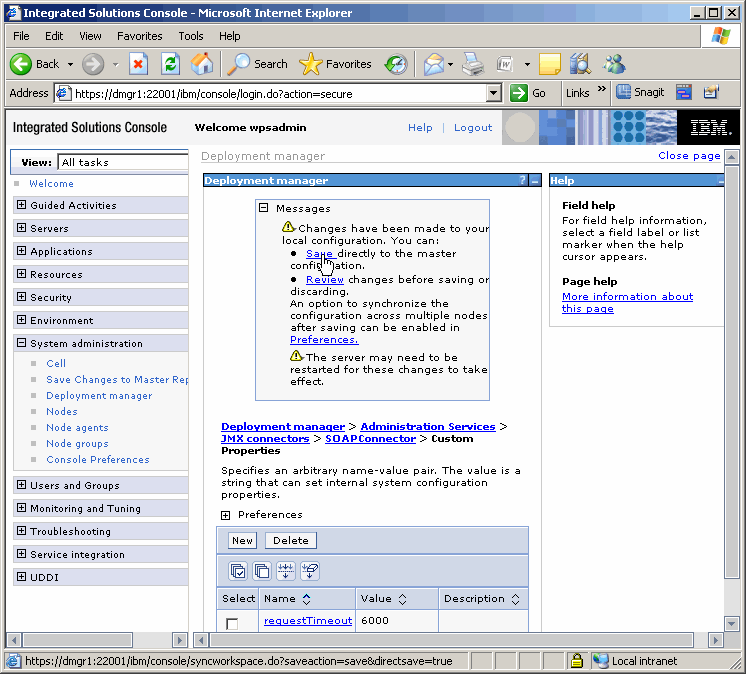Go to the browser Home page icon
The width and height of the screenshot is (746, 674).
pyautogui.click(x=202, y=64)
